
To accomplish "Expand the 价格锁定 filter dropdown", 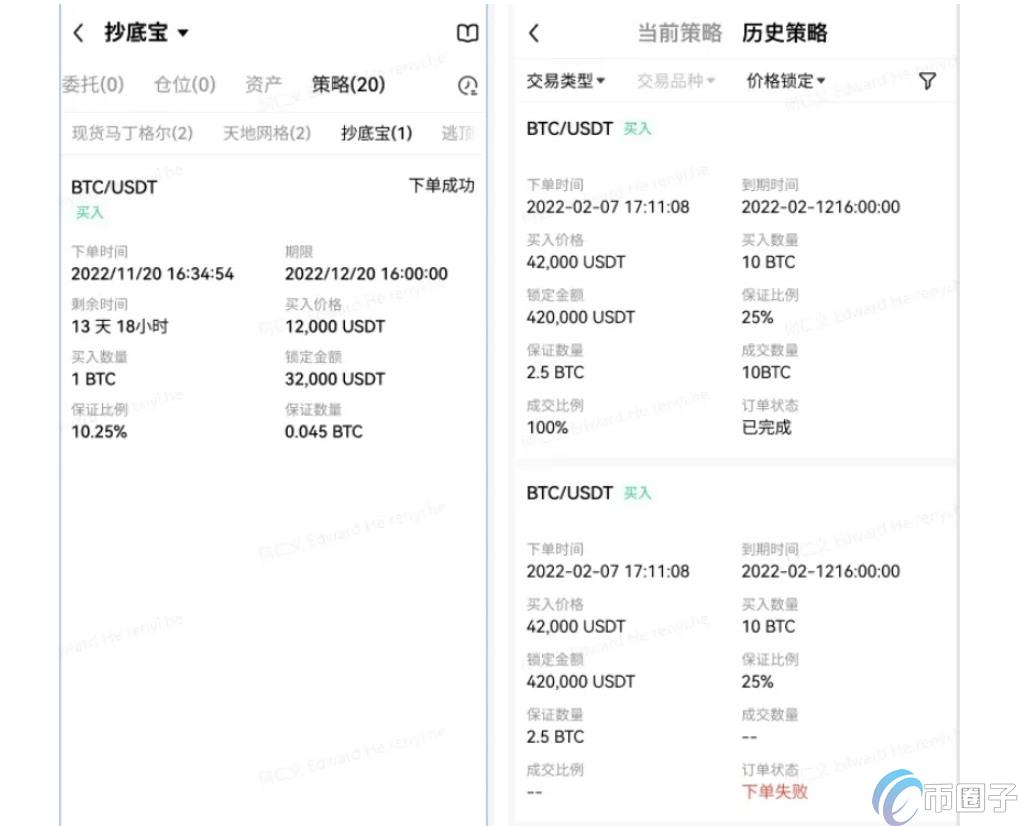I will click(x=786, y=81).
